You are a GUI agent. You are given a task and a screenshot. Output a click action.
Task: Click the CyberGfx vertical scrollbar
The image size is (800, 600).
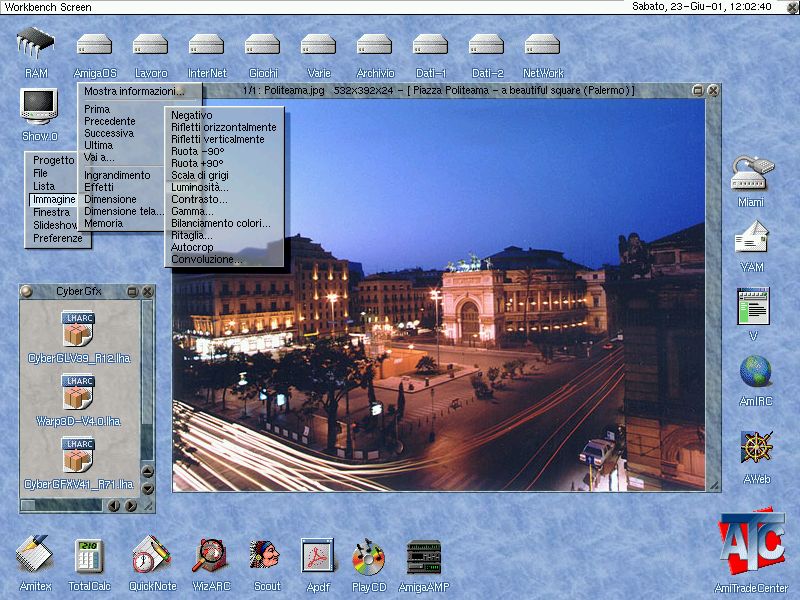[x=147, y=380]
